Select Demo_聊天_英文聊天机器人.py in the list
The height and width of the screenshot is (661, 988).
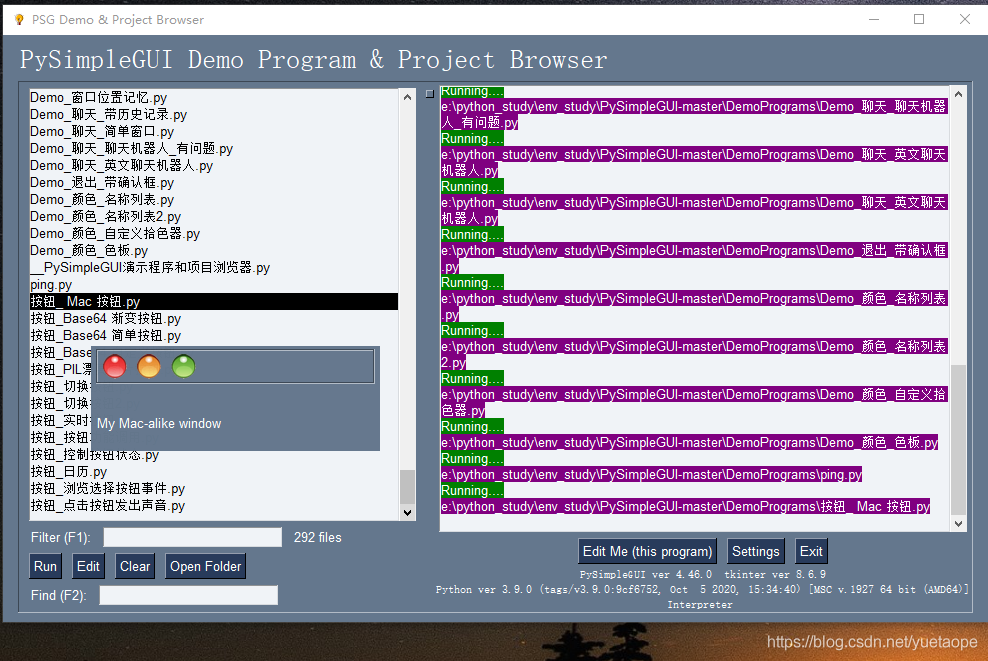tap(214, 166)
